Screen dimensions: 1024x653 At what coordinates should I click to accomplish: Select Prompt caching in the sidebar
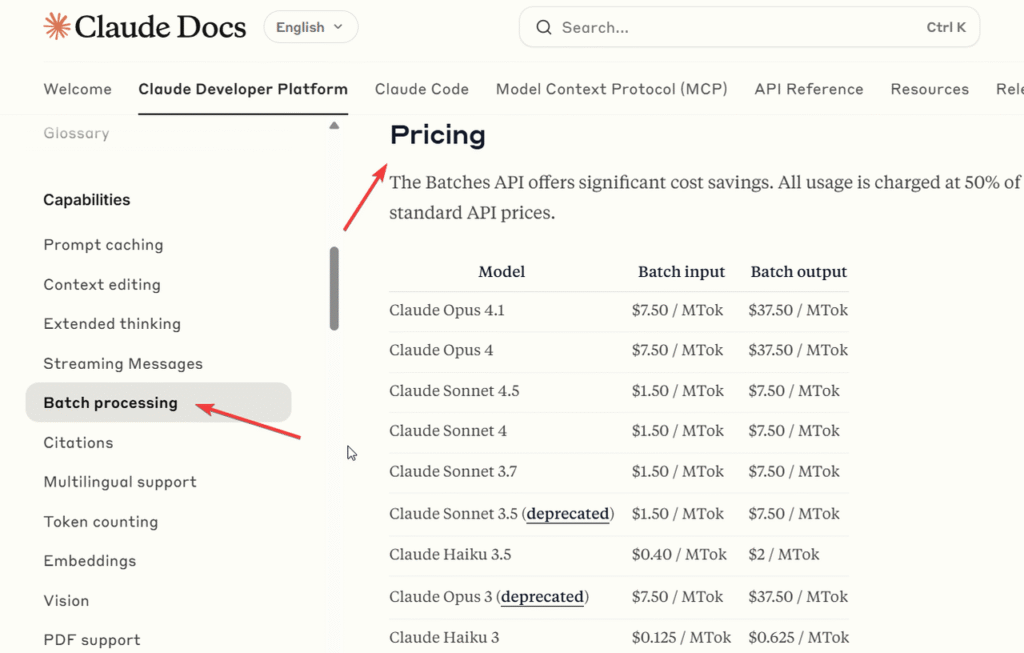click(103, 245)
